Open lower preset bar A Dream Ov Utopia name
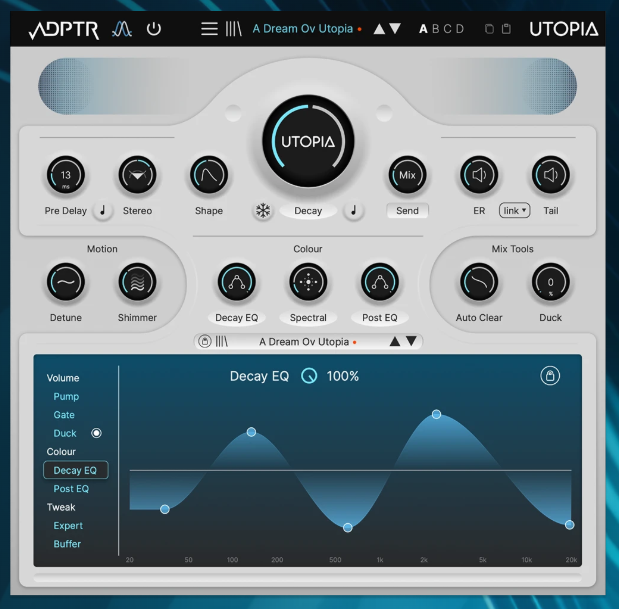This screenshot has width=619, height=609. (x=304, y=342)
